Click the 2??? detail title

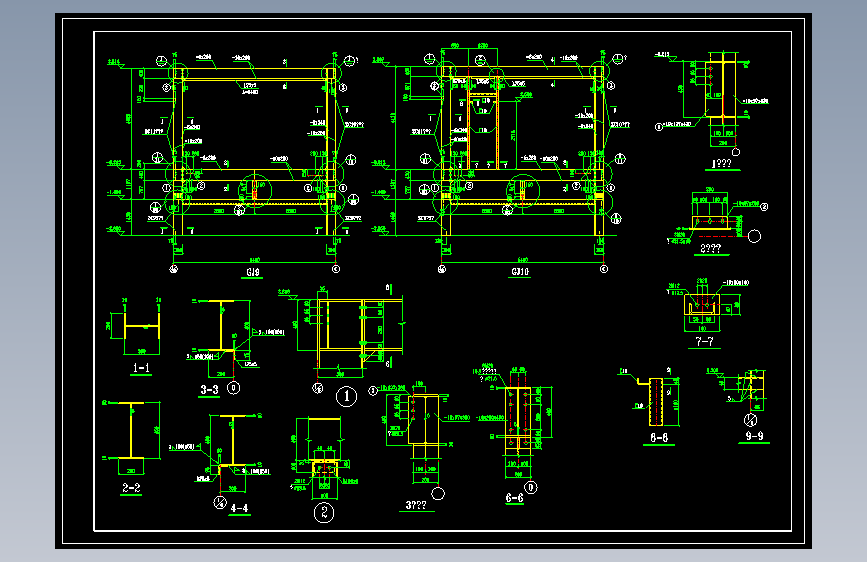[711, 248]
